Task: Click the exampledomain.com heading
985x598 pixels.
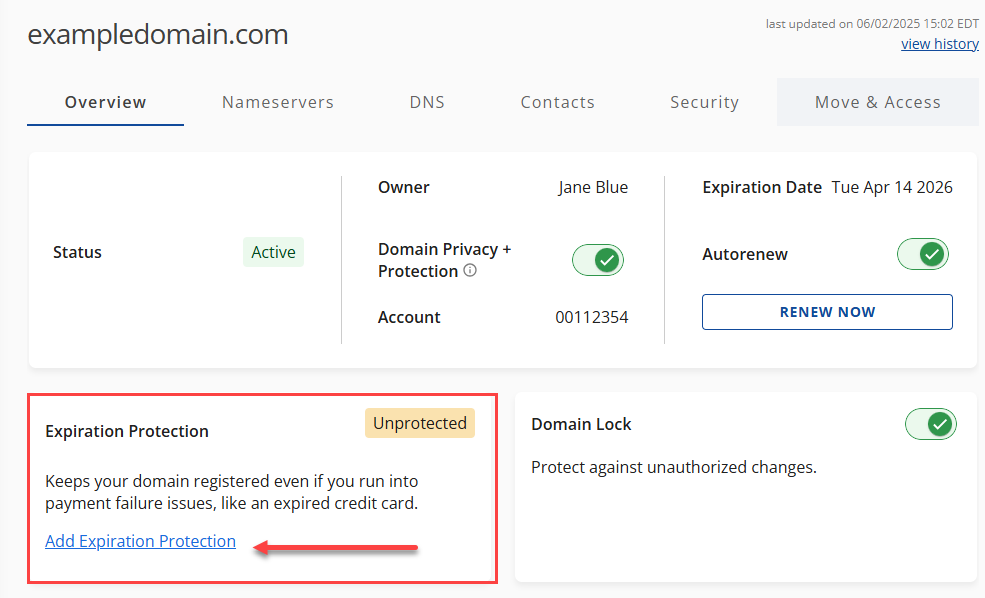Action: point(158,35)
